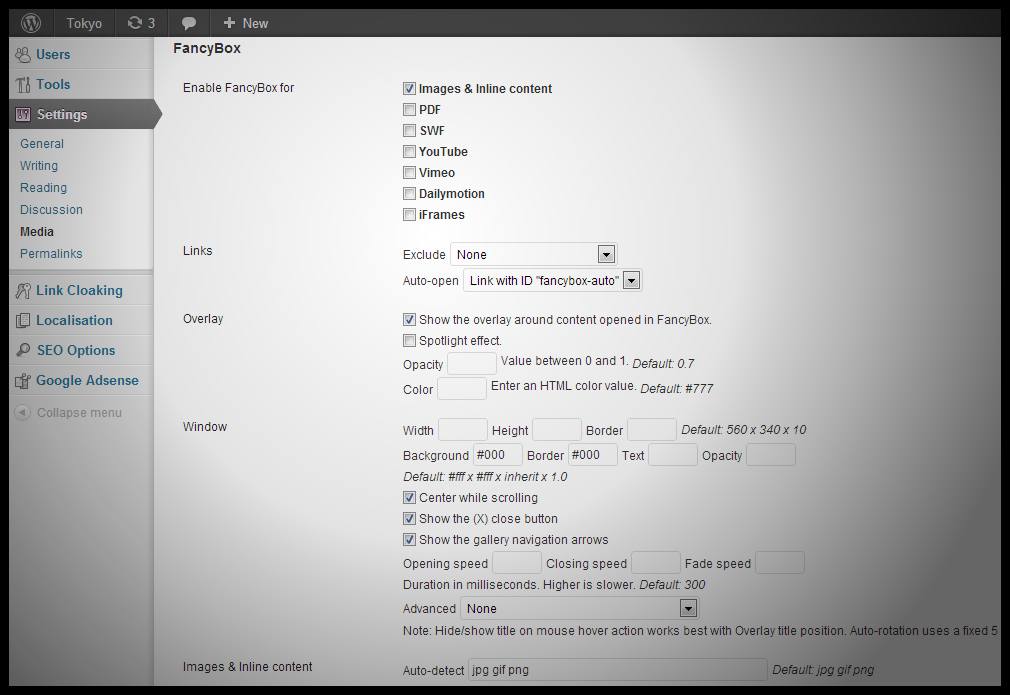Toggle the Spotlight effect checkbox

point(409,341)
